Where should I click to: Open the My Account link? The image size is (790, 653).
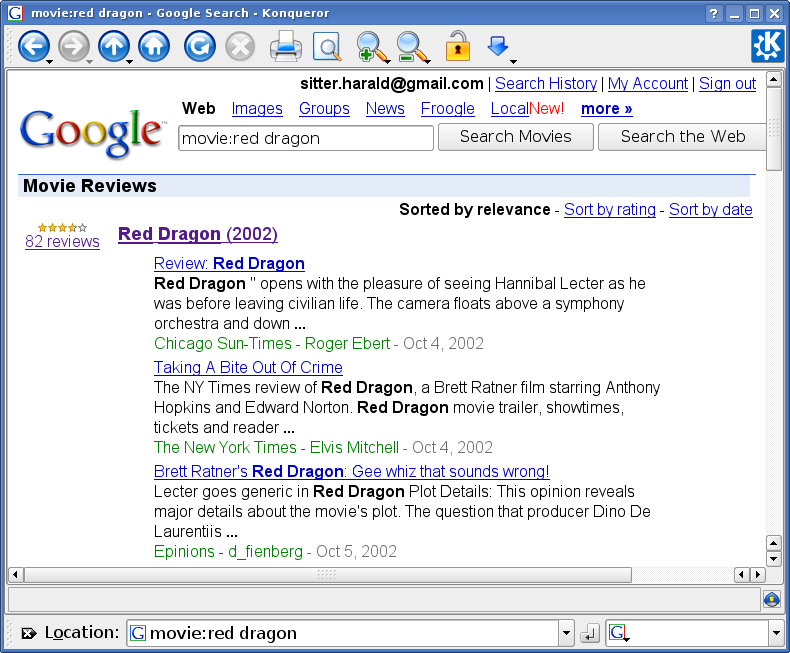click(x=648, y=84)
